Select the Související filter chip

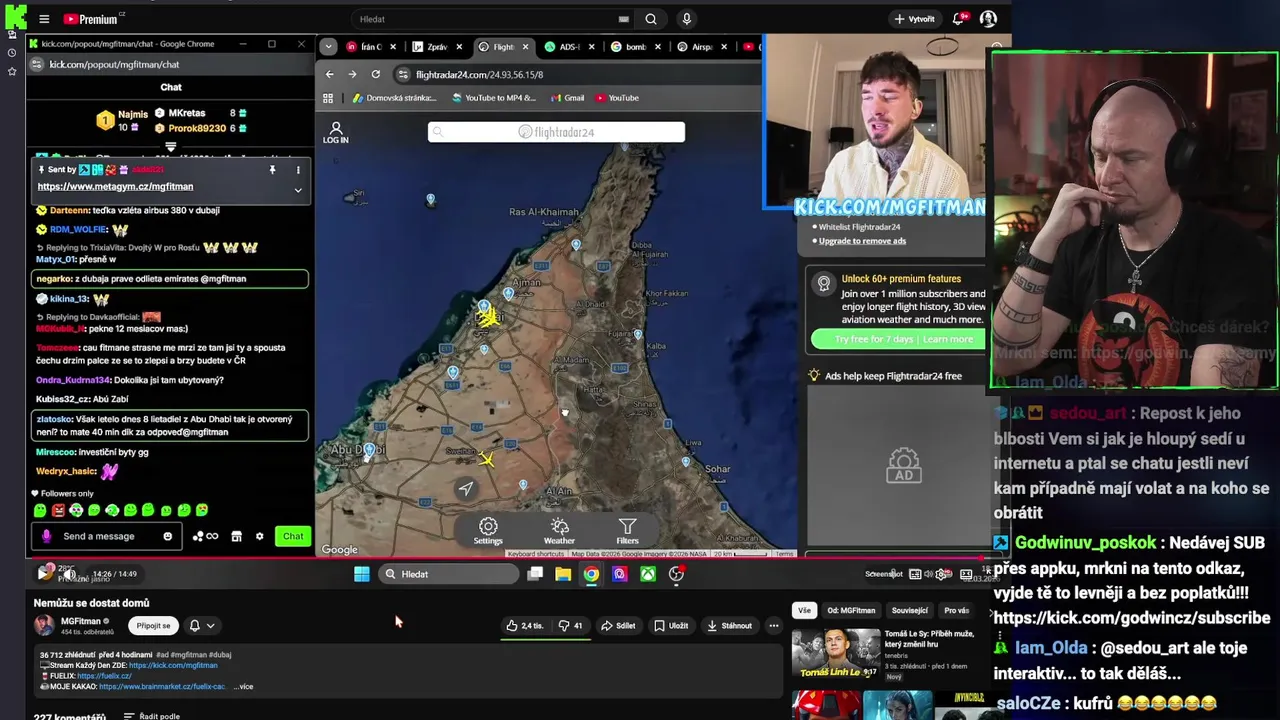(x=909, y=610)
